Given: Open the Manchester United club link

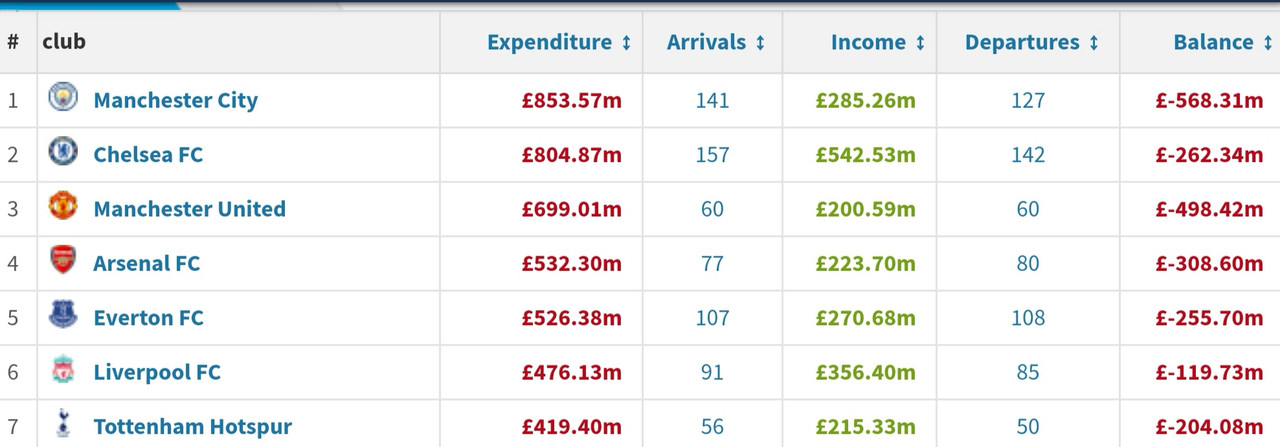Looking at the screenshot, I should [189, 209].
